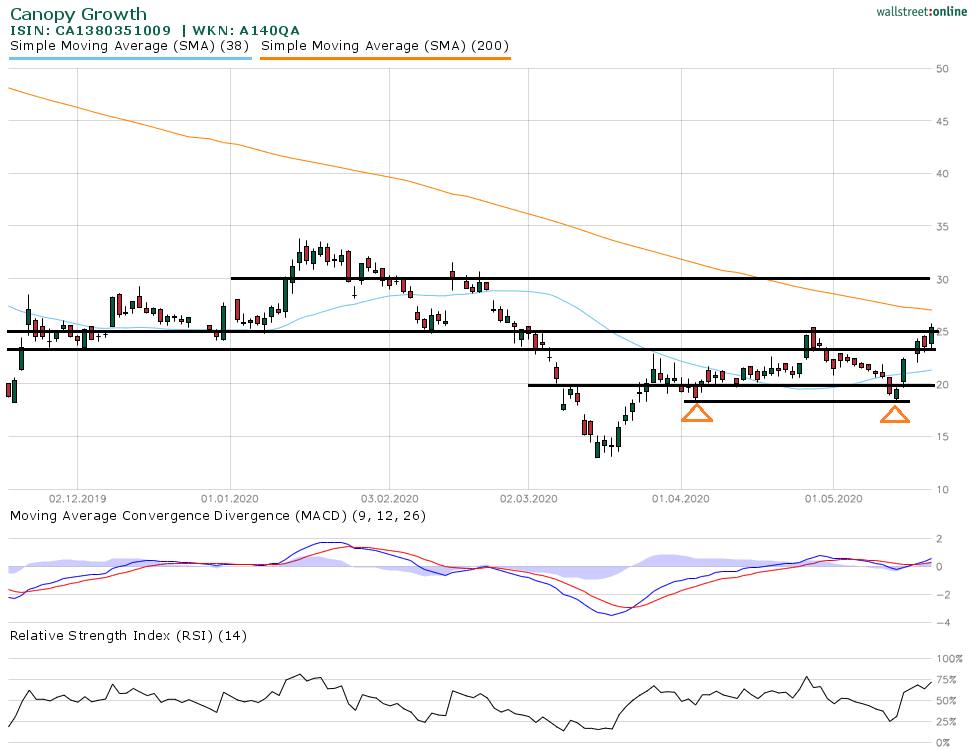Click the RSI axis value 100%
Viewport: 976px width, 750px height.
click(x=949, y=659)
